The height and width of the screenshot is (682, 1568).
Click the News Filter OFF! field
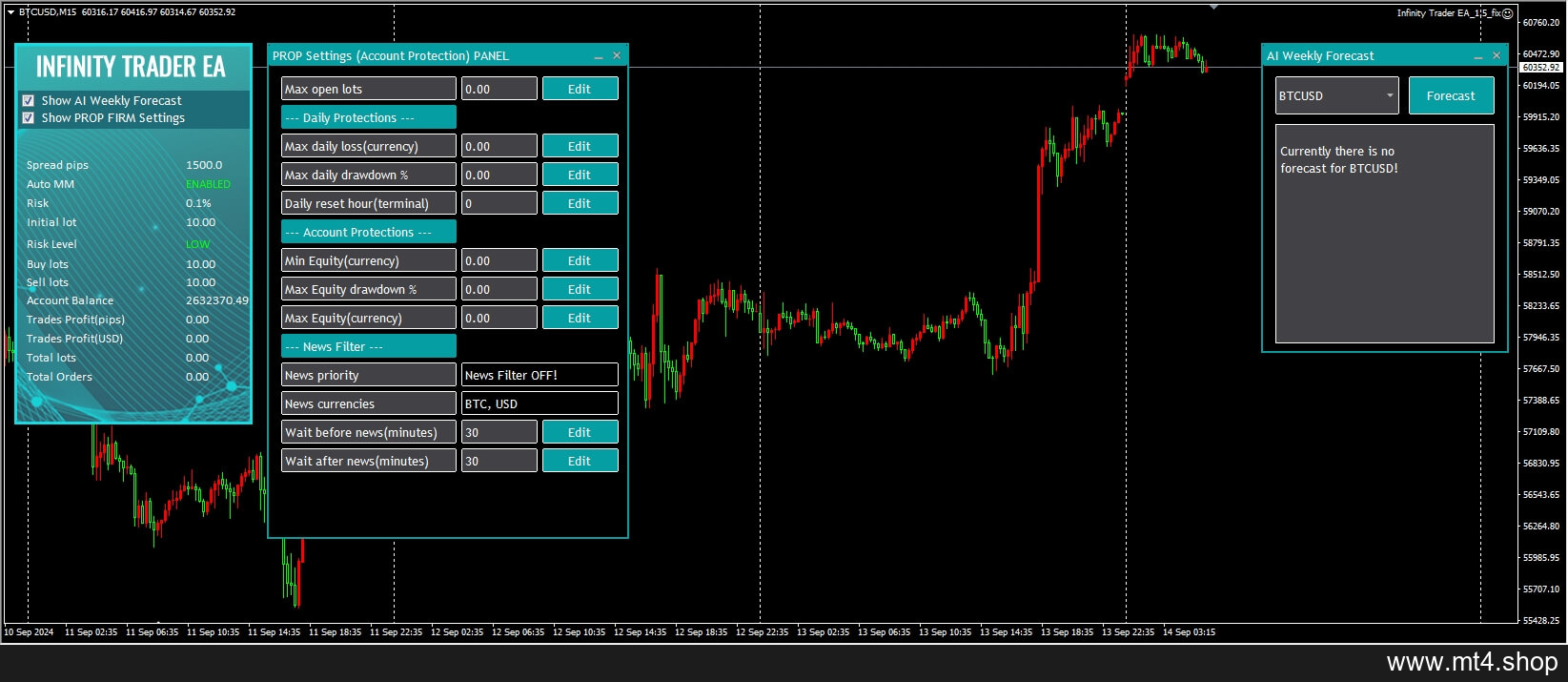click(x=540, y=375)
